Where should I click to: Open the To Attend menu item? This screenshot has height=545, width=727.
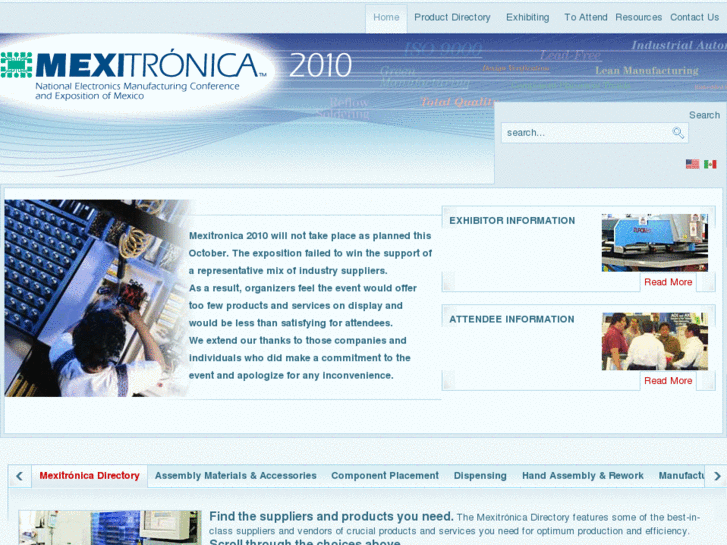click(x=585, y=18)
